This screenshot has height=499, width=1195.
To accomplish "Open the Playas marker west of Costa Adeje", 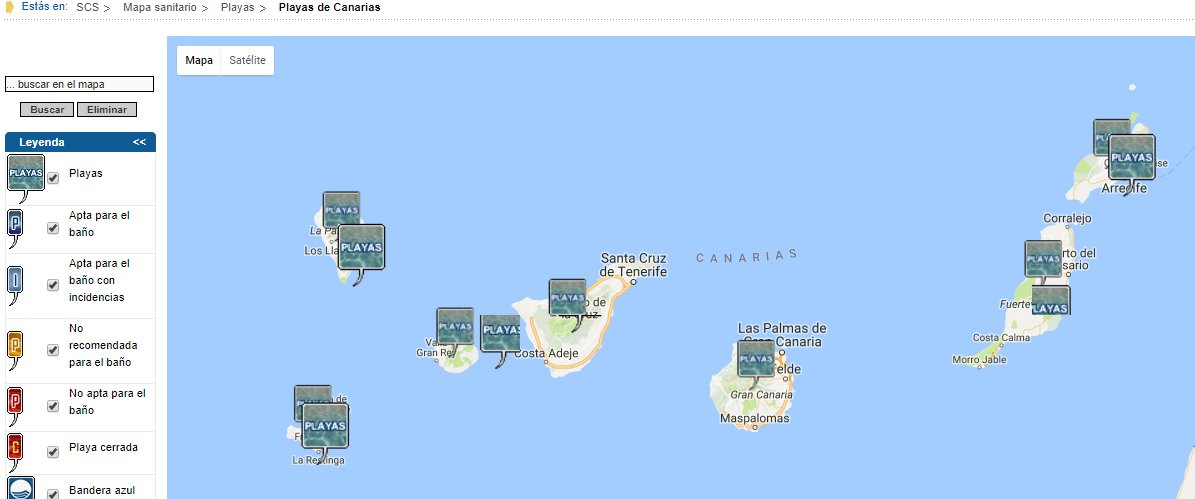I will pyautogui.click(x=499, y=333).
